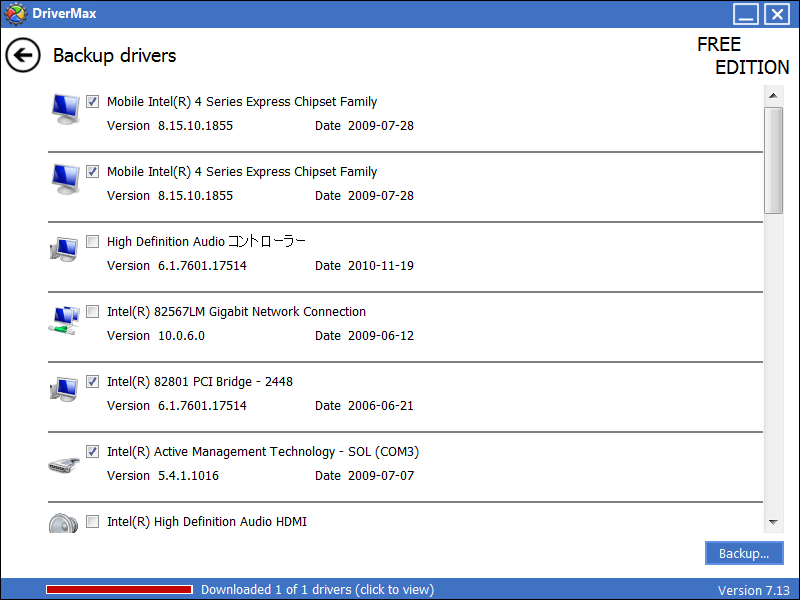This screenshot has width=800, height=600.
Task: Select first 'Mobile Intel(R) 4 Series Express Chipset Family' label
Action: 242,102
